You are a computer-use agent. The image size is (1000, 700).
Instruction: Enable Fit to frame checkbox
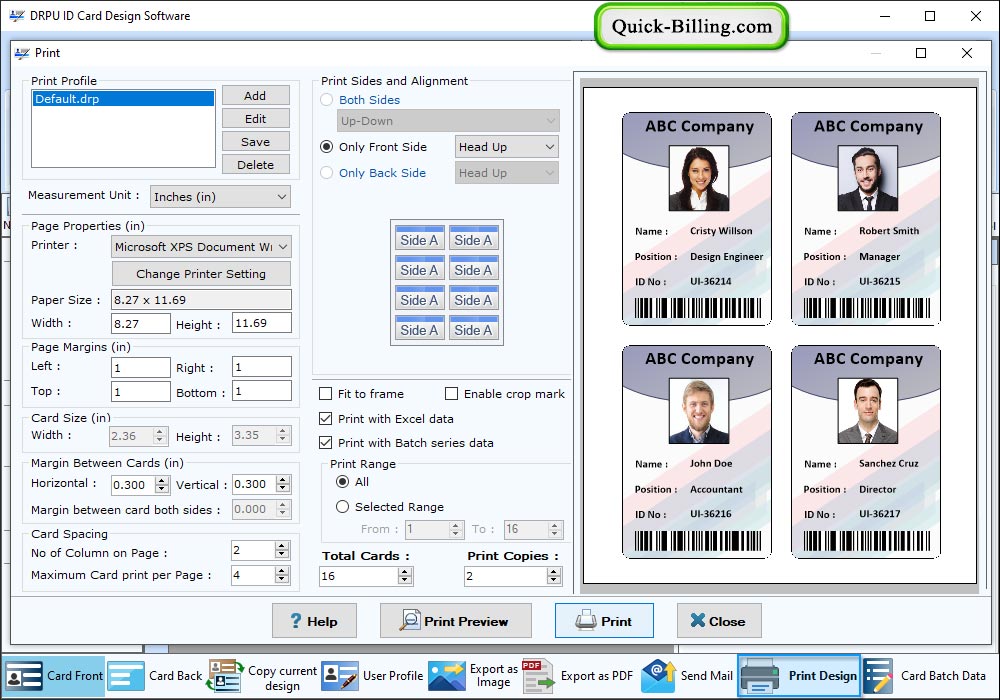pyautogui.click(x=325, y=394)
